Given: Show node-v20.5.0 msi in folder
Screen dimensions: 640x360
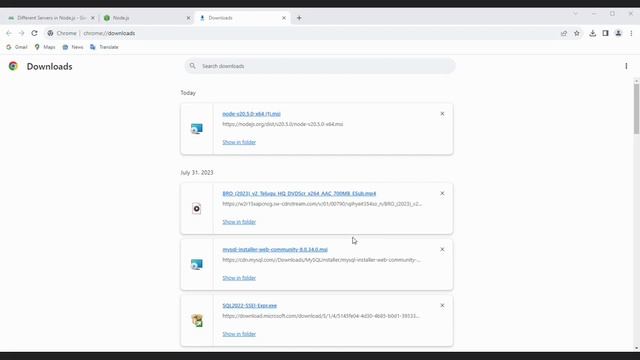Looking at the screenshot, I should [x=239, y=142].
